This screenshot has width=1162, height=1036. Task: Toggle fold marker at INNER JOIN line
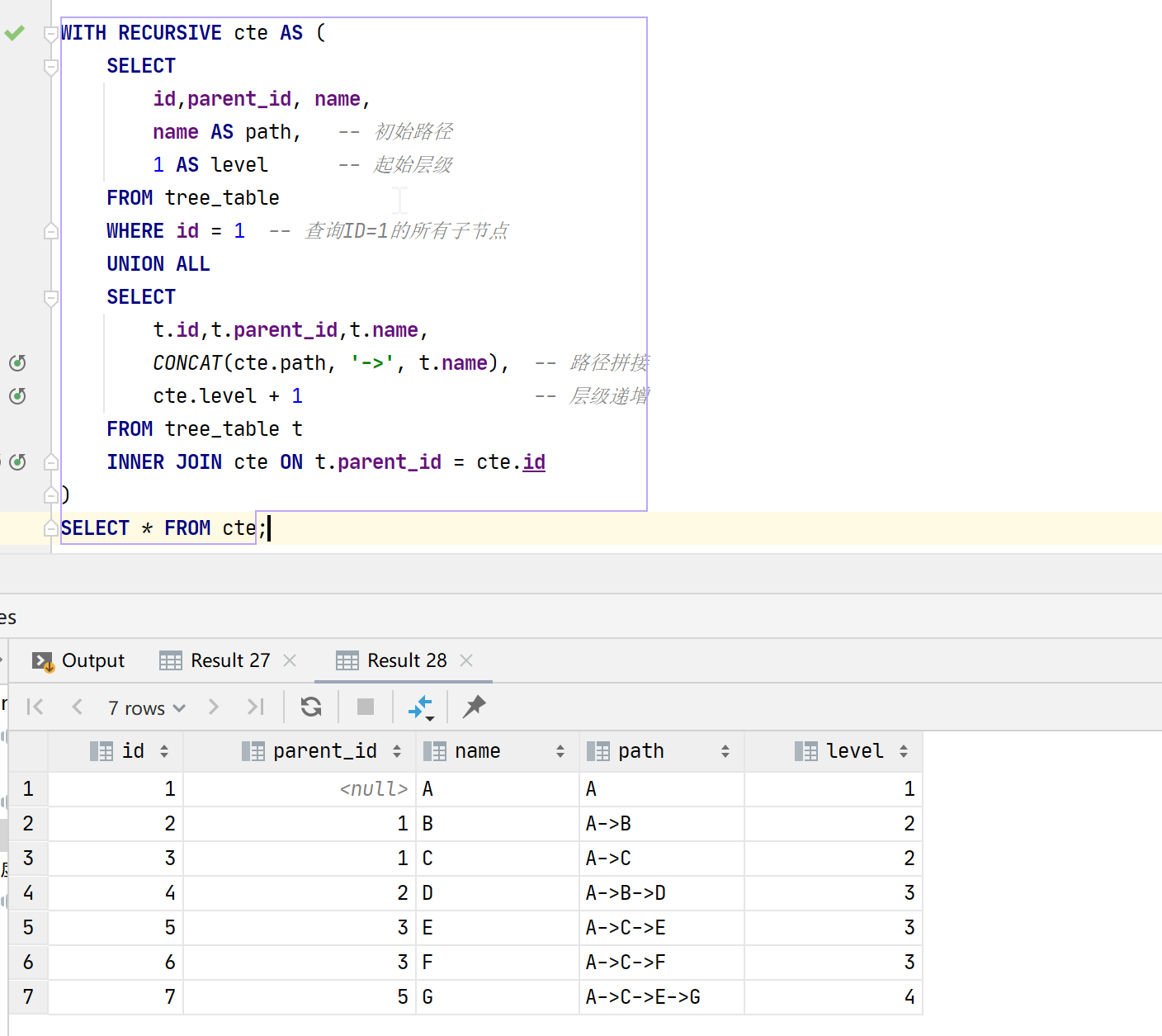[51, 462]
